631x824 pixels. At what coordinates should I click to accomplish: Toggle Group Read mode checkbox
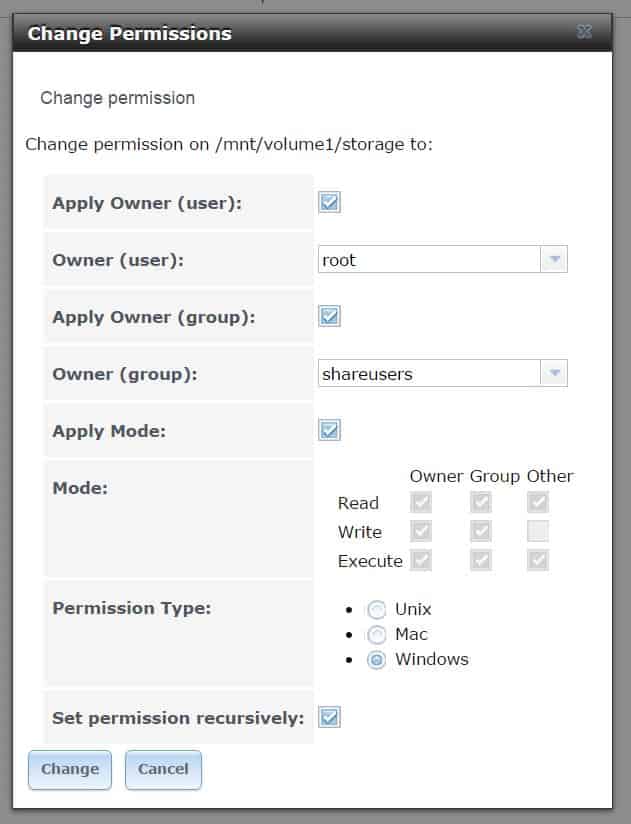click(x=482, y=503)
